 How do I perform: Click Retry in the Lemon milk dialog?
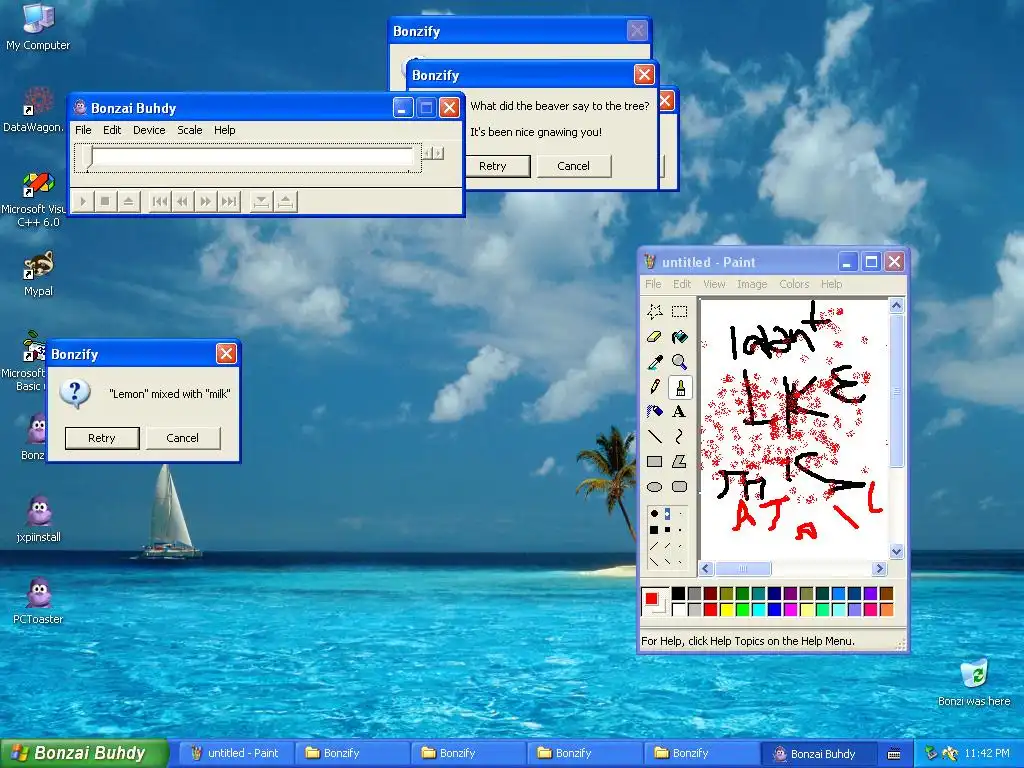pyautogui.click(x=102, y=438)
